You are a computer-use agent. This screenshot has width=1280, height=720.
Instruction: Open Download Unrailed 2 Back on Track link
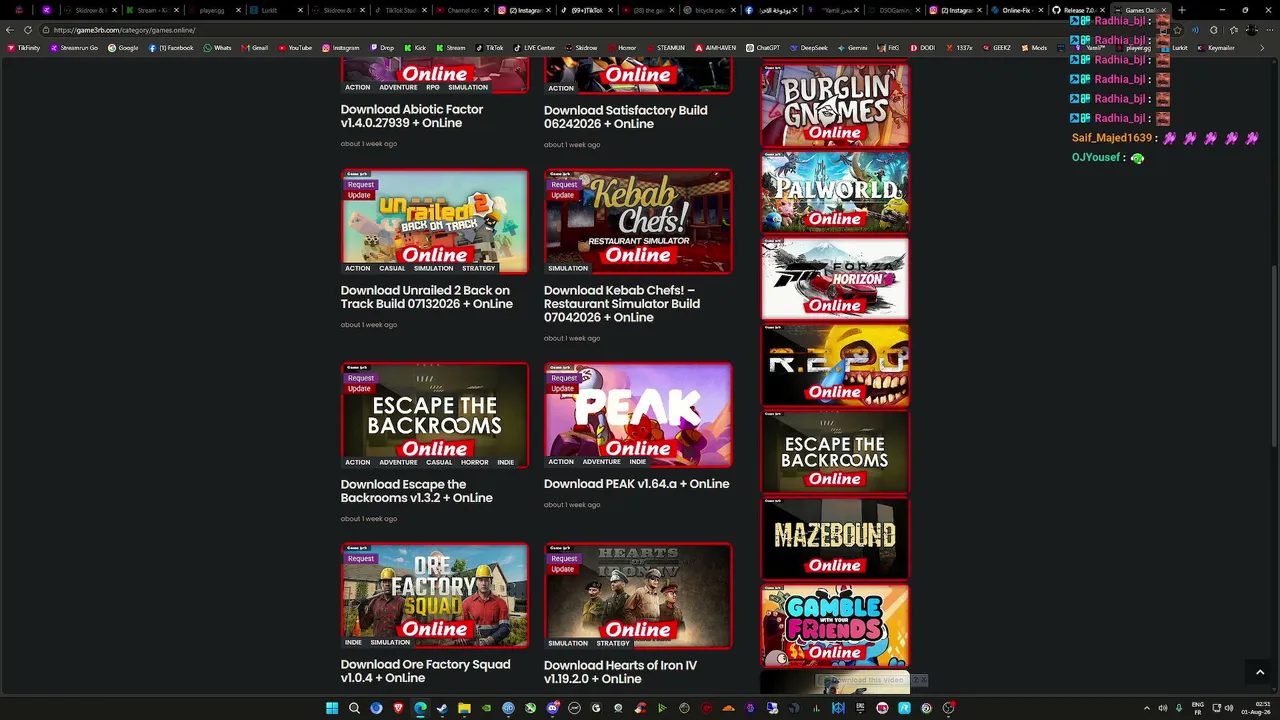pyautogui.click(x=427, y=297)
